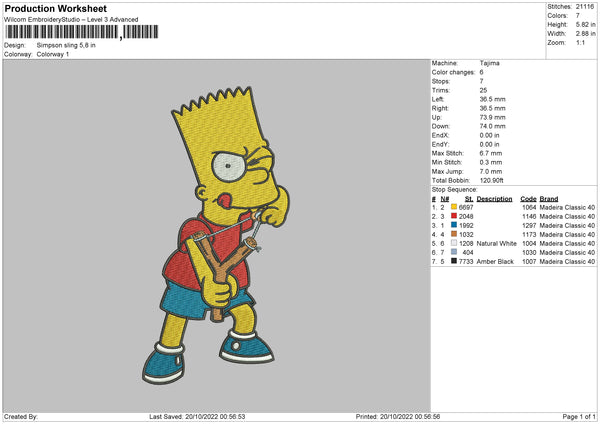Click the Bart Simpson embroidery design preview
Image resolution: width=600 pixels, height=424 pixels.
tap(216, 235)
